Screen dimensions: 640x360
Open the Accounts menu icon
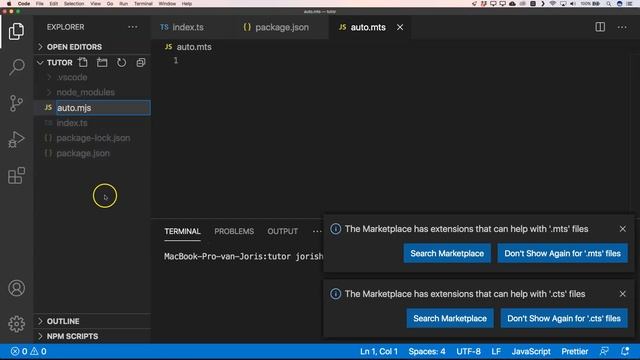tap(16, 288)
